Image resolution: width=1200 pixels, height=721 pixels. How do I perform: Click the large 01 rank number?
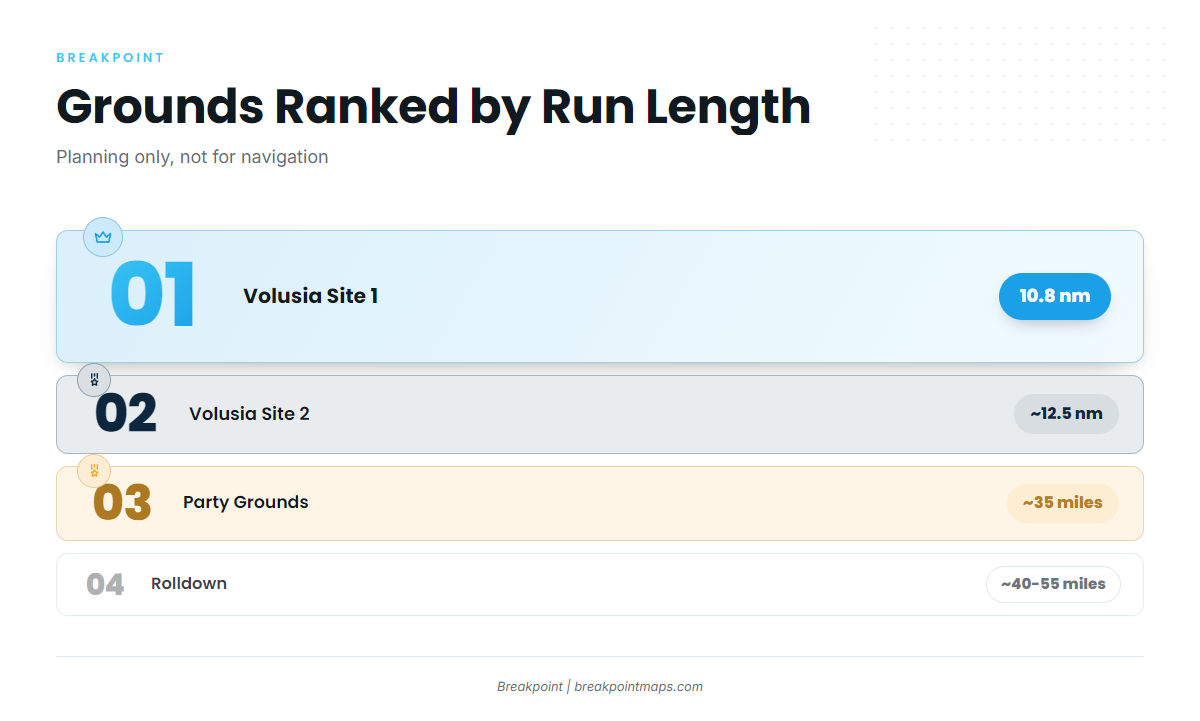click(x=152, y=295)
